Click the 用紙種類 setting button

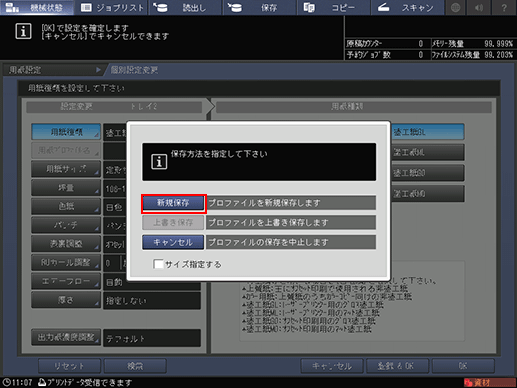66,132
